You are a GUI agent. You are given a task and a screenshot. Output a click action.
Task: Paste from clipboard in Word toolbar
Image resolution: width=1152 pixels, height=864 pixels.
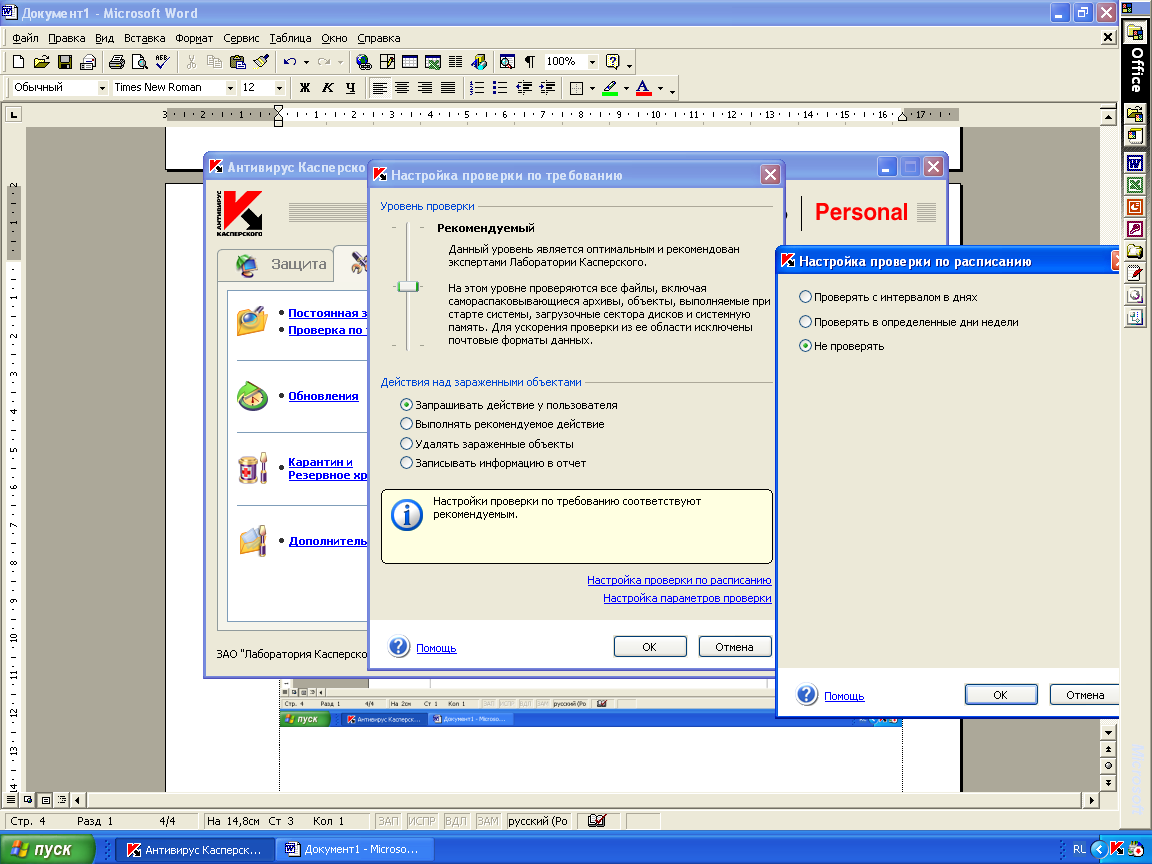point(237,62)
